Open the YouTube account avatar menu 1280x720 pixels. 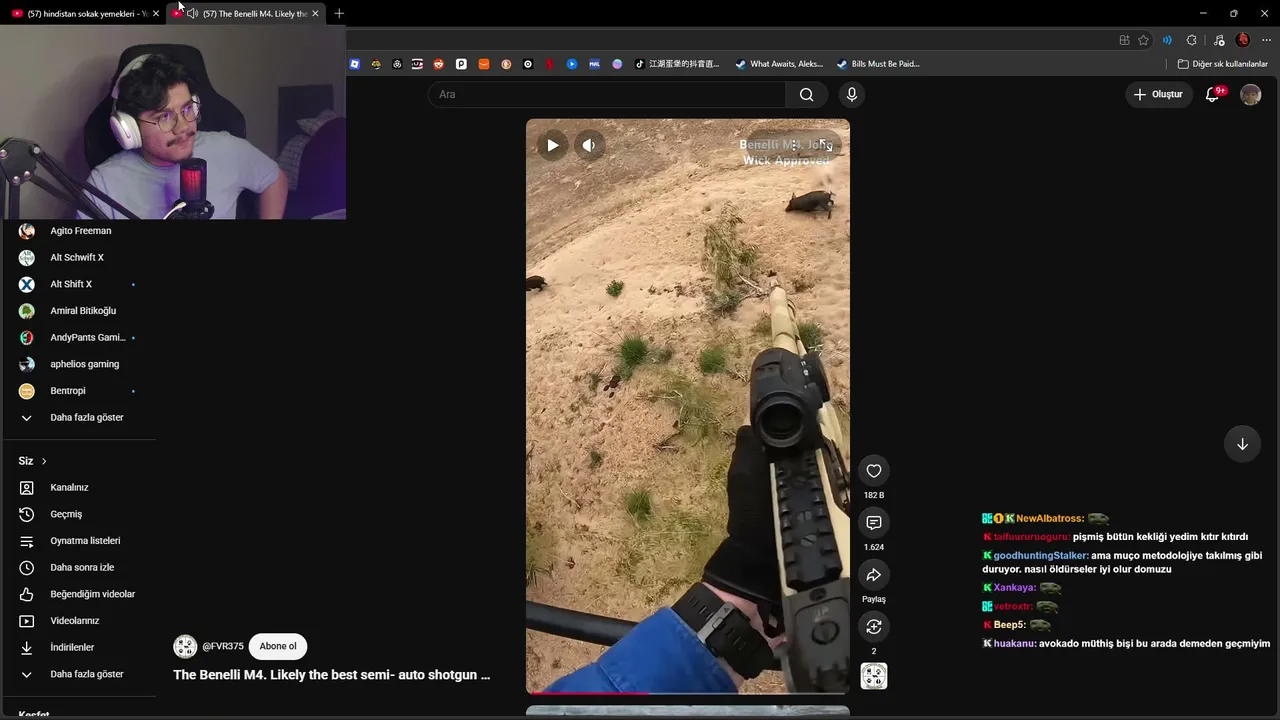click(1251, 94)
